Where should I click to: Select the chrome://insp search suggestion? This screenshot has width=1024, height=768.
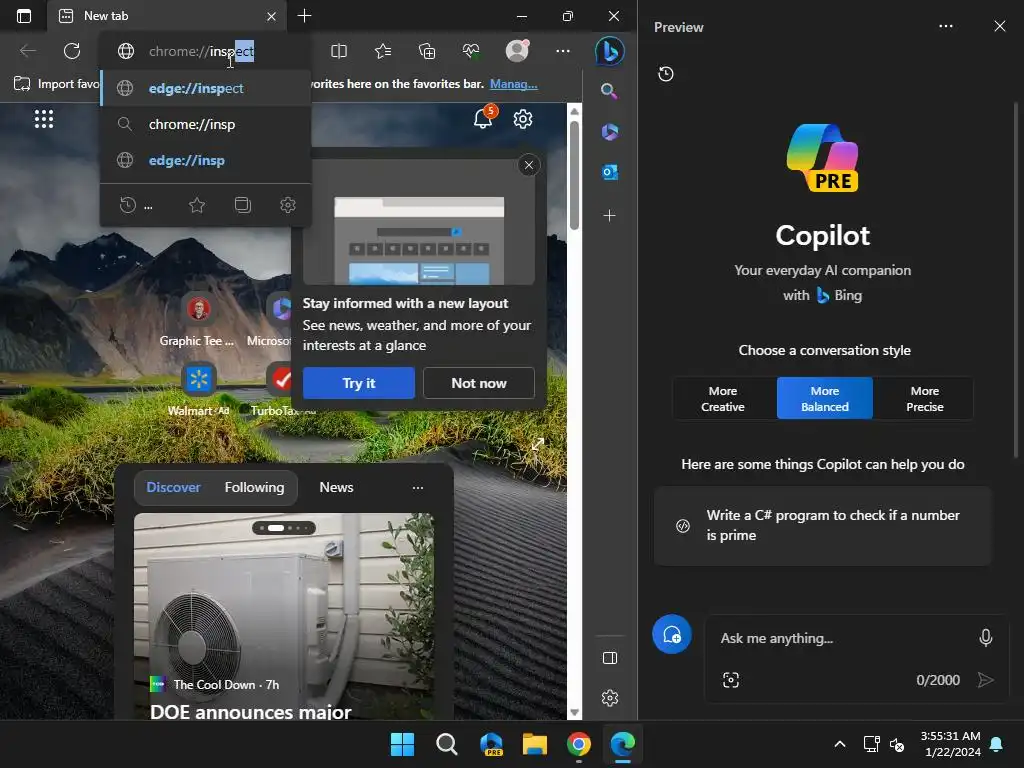[x=206, y=124]
